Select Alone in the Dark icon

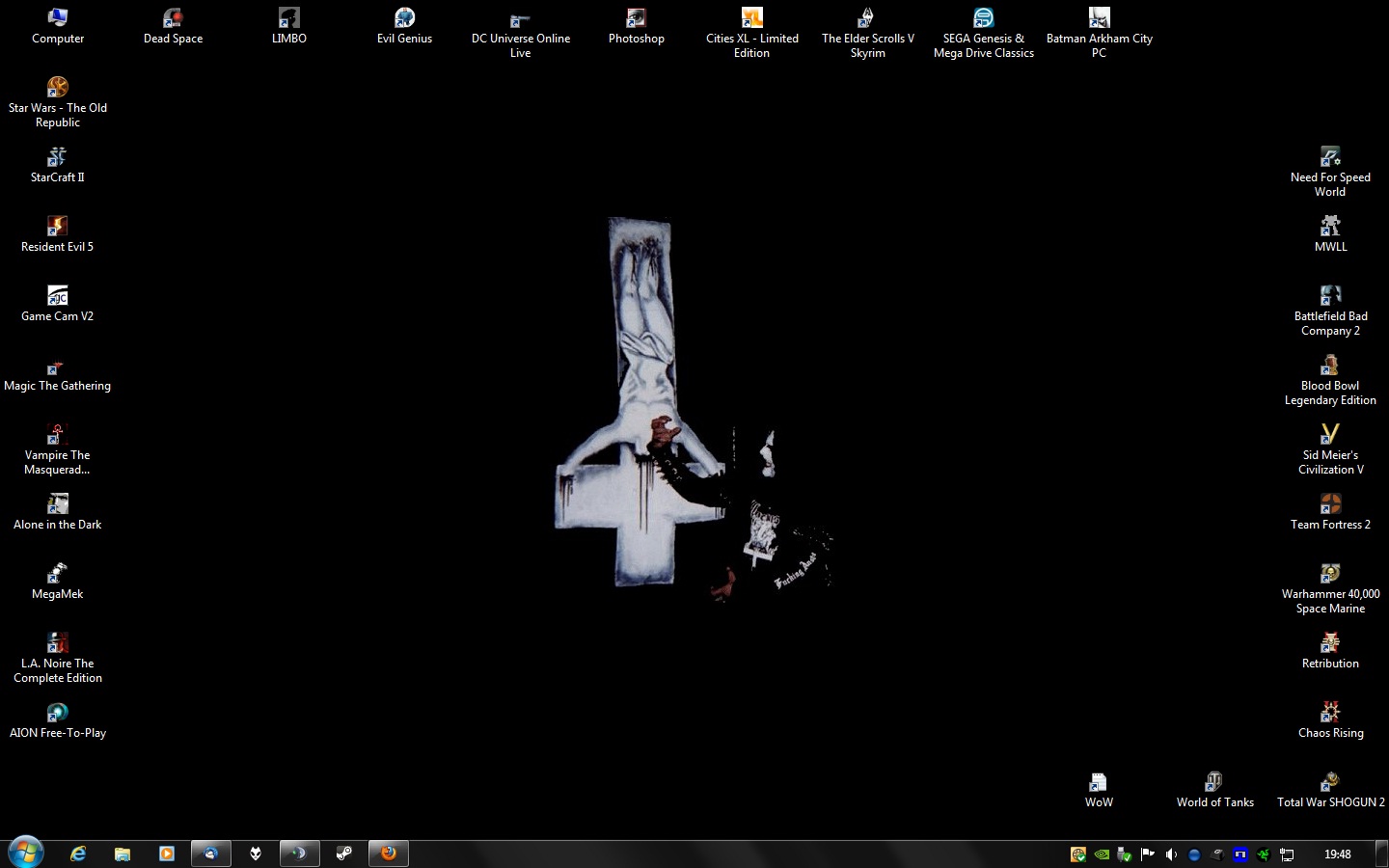coord(58,512)
